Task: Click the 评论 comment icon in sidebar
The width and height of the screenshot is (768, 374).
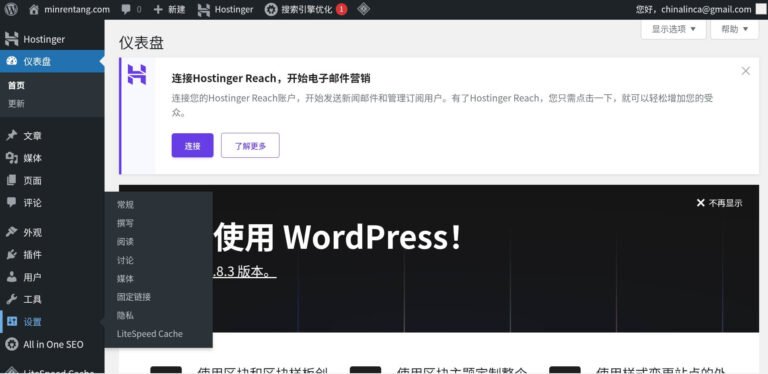Action: pos(12,203)
